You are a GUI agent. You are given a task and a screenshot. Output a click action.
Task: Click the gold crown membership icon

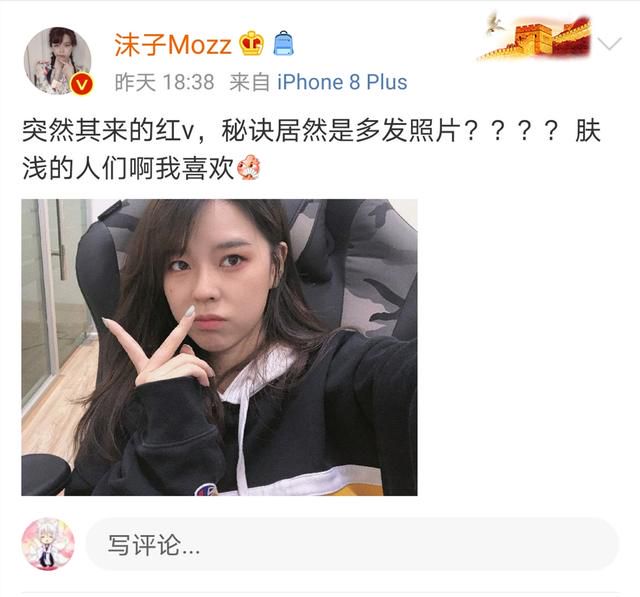click(251, 43)
